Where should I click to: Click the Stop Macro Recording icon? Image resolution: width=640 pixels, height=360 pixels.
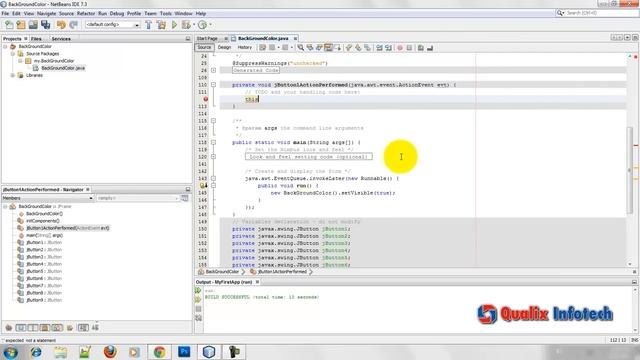tap(409, 48)
